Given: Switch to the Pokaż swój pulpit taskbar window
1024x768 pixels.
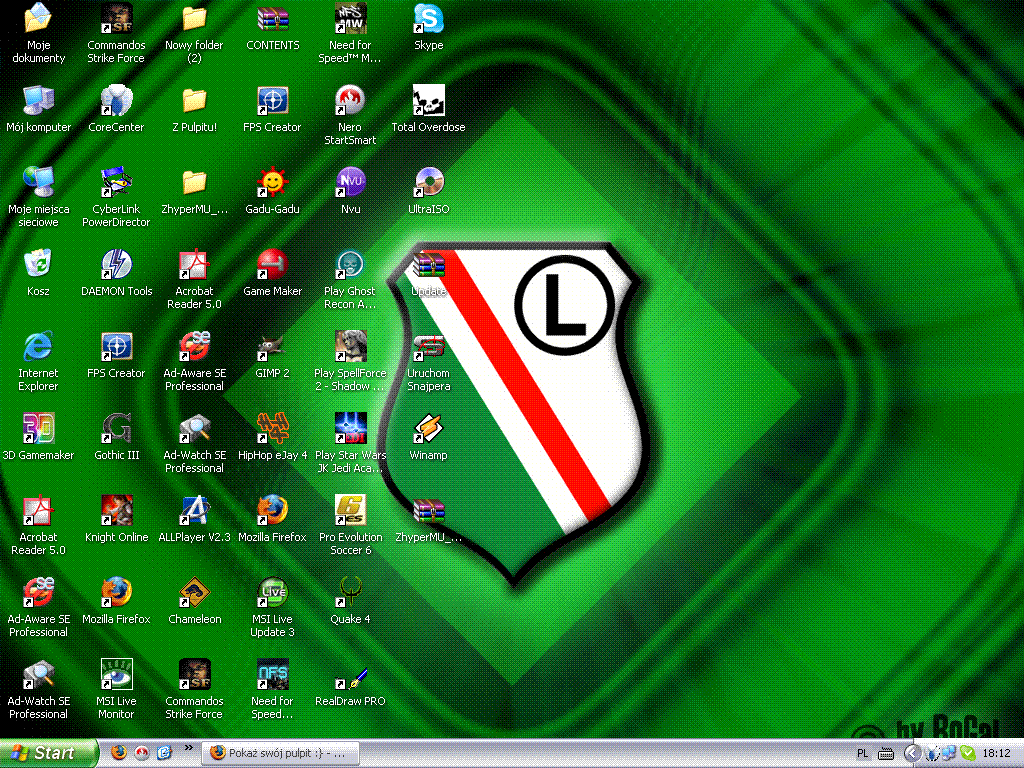Looking at the screenshot, I should click(x=280, y=753).
